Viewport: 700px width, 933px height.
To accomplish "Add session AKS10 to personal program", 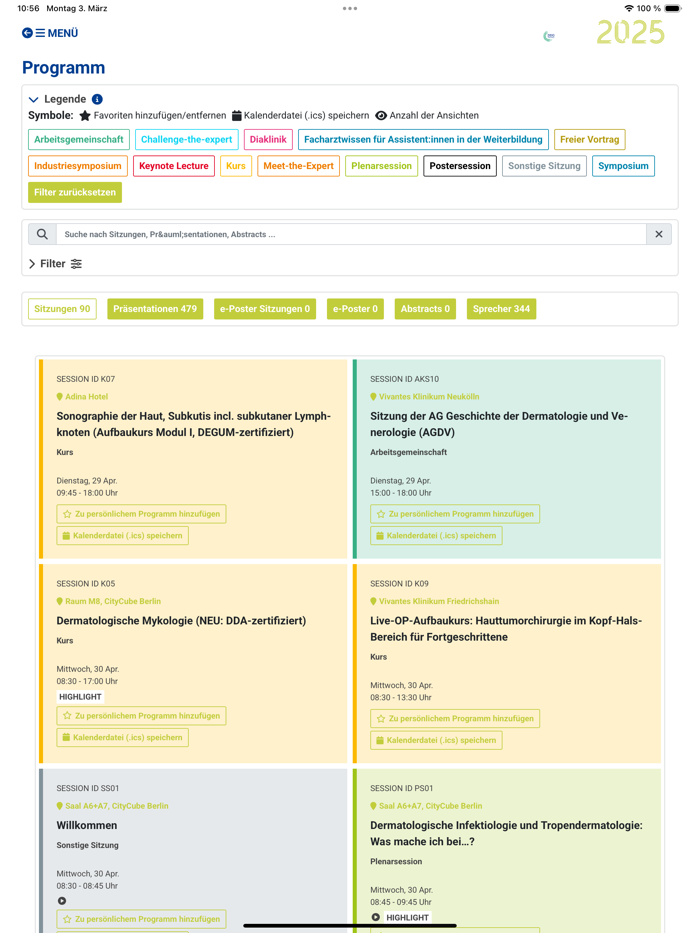I will click(455, 514).
